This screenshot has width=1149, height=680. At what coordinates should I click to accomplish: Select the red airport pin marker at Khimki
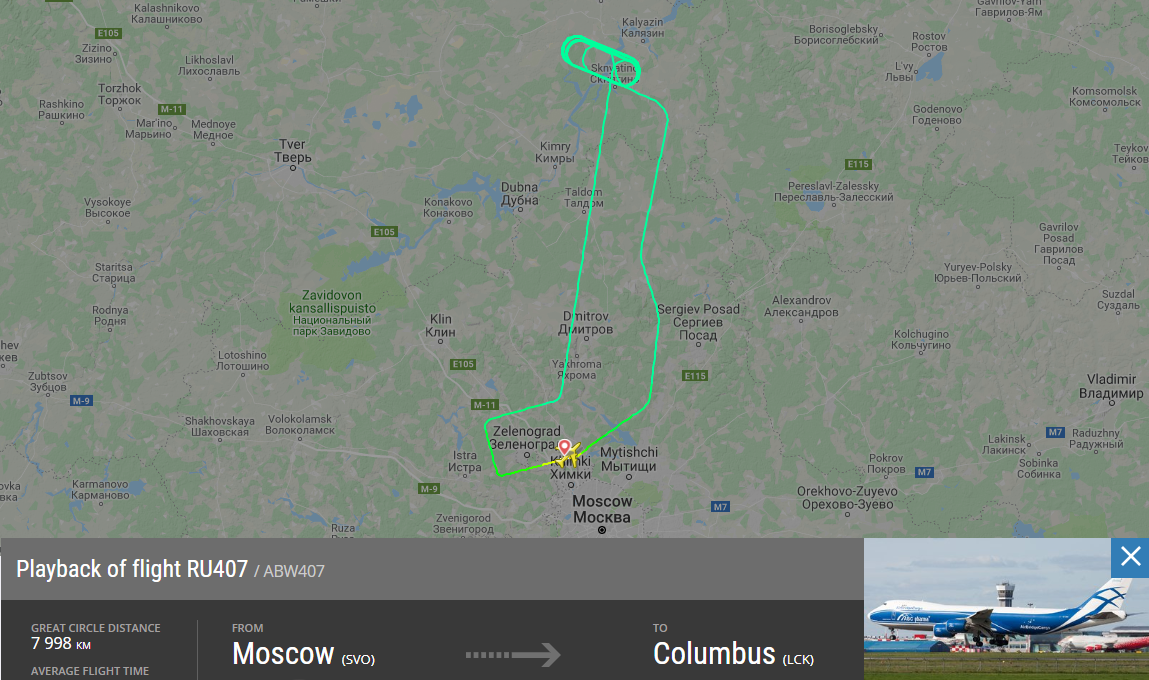pyautogui.click(x=564, y=446)
